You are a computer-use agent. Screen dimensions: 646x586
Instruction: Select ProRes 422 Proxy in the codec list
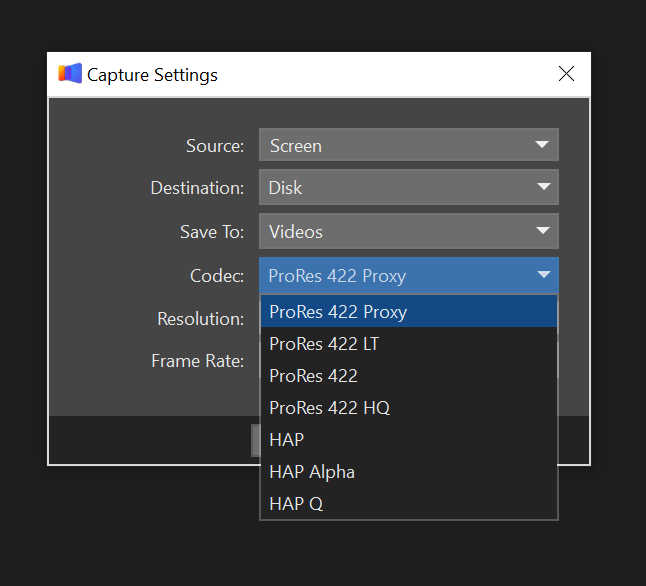click(x=409, y=312)
